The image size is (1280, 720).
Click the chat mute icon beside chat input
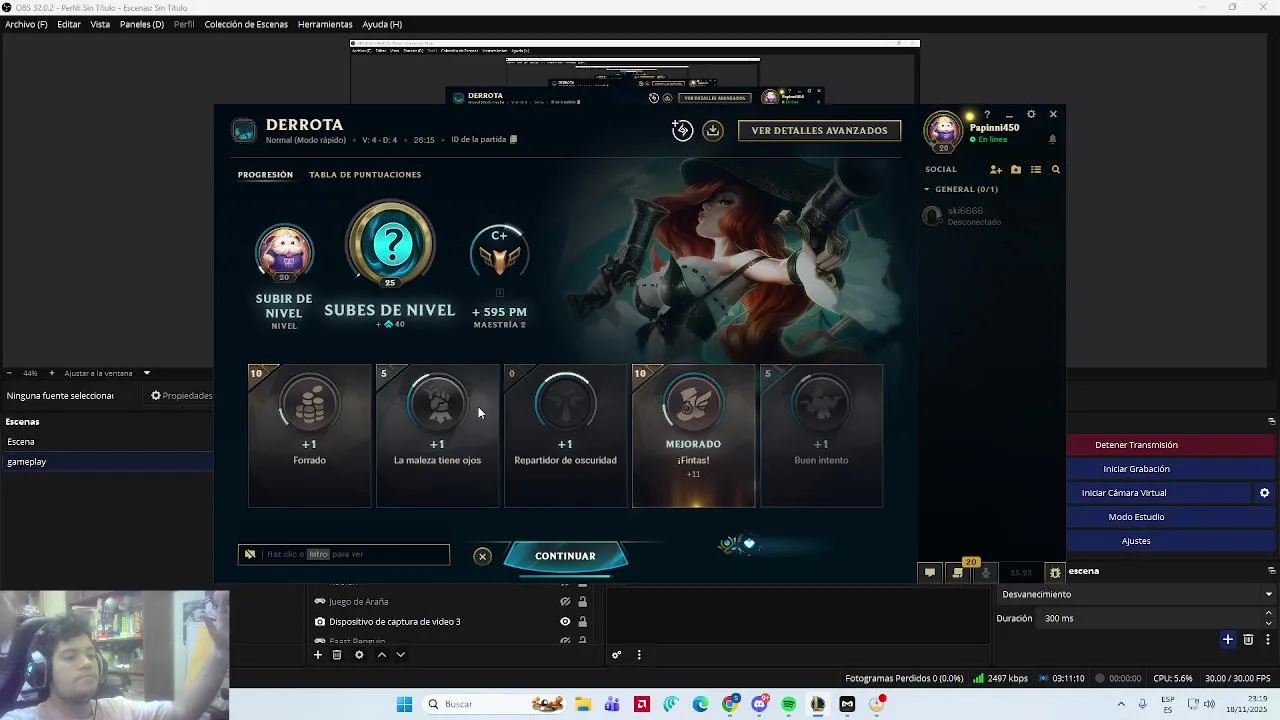coord(250,554)
